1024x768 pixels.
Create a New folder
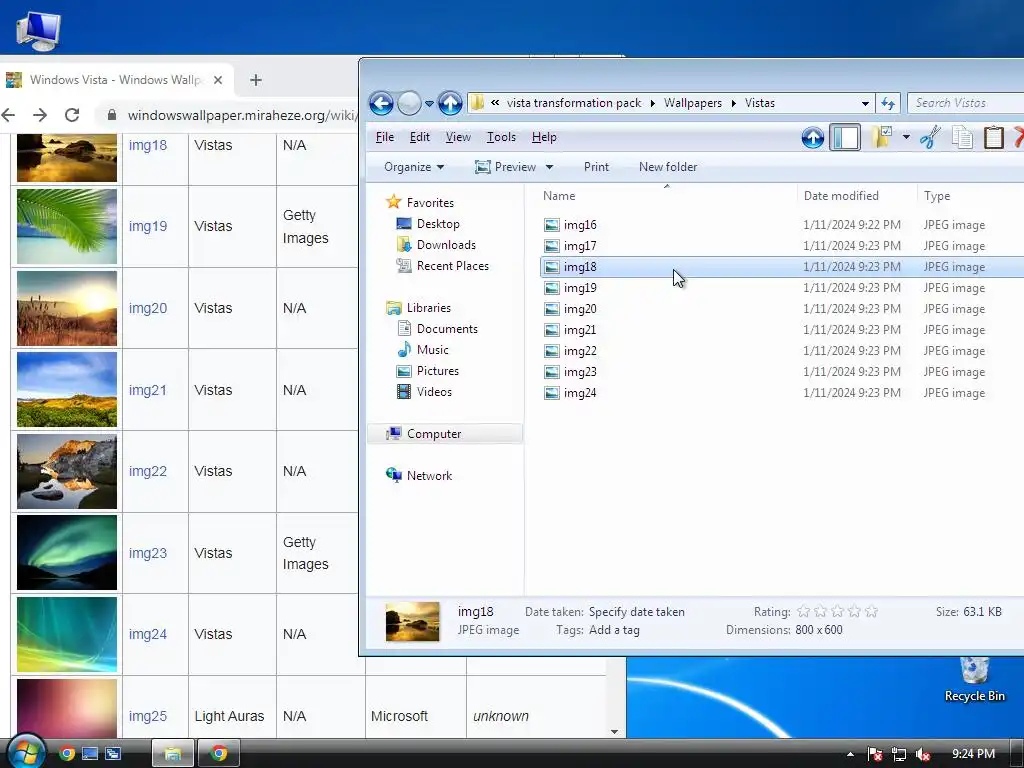point(668,167)
